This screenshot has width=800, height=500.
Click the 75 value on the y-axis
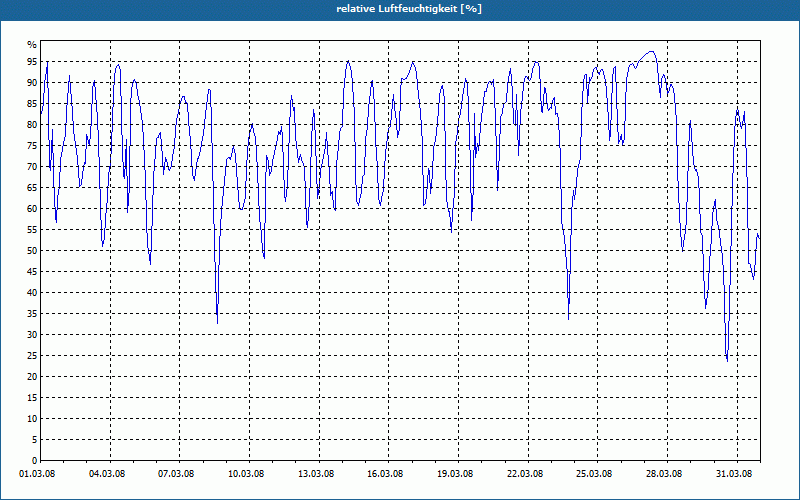point(32,145)
